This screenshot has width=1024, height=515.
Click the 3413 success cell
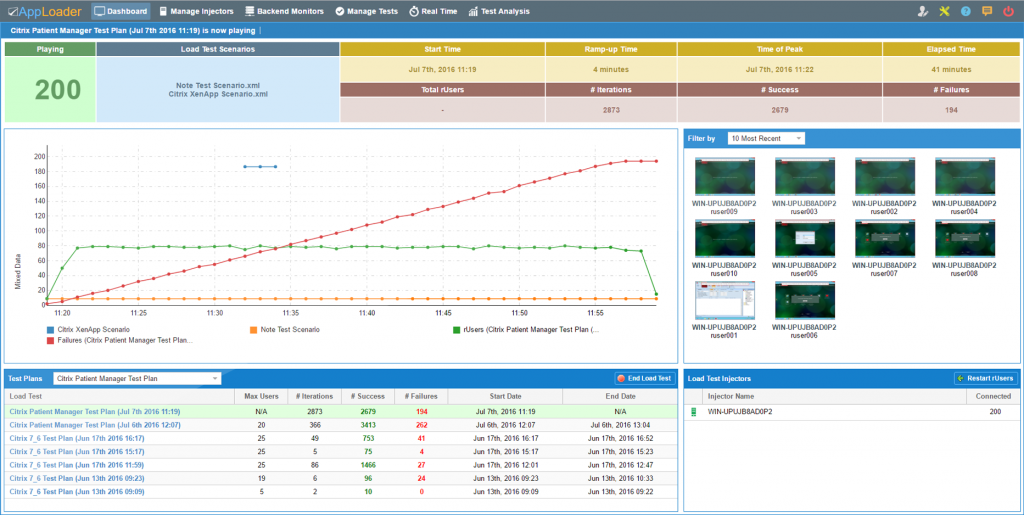coord(368,425)
